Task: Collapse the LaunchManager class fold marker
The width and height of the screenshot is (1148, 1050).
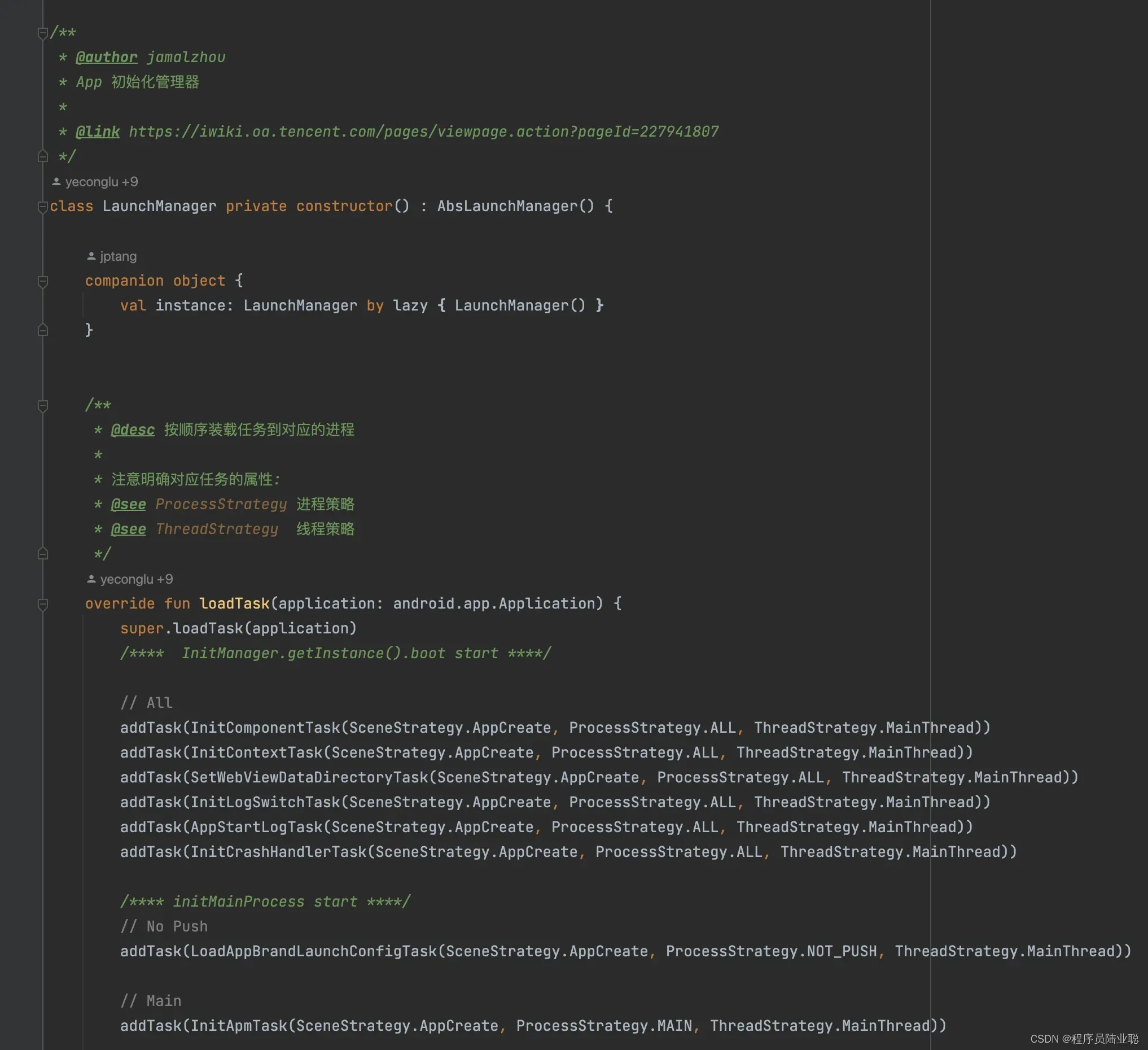Action: pos(43,207)
